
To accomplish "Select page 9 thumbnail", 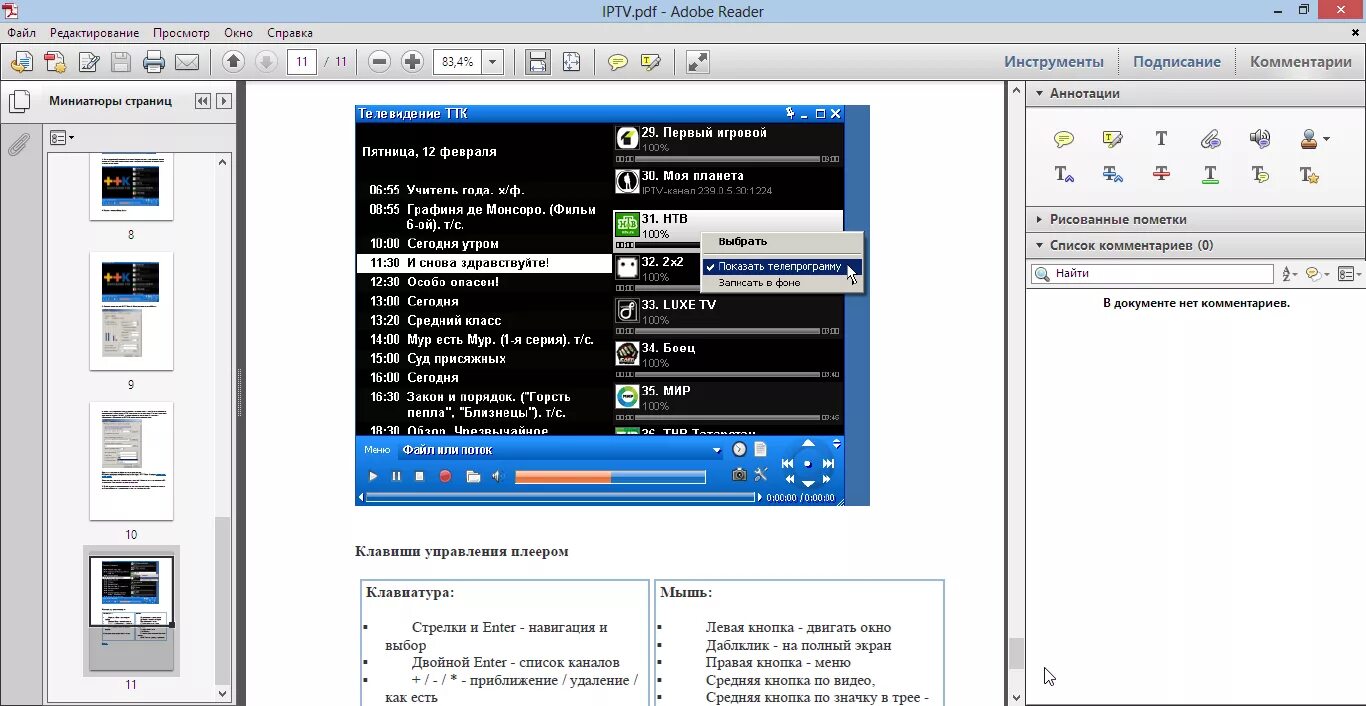I will 131,311.
